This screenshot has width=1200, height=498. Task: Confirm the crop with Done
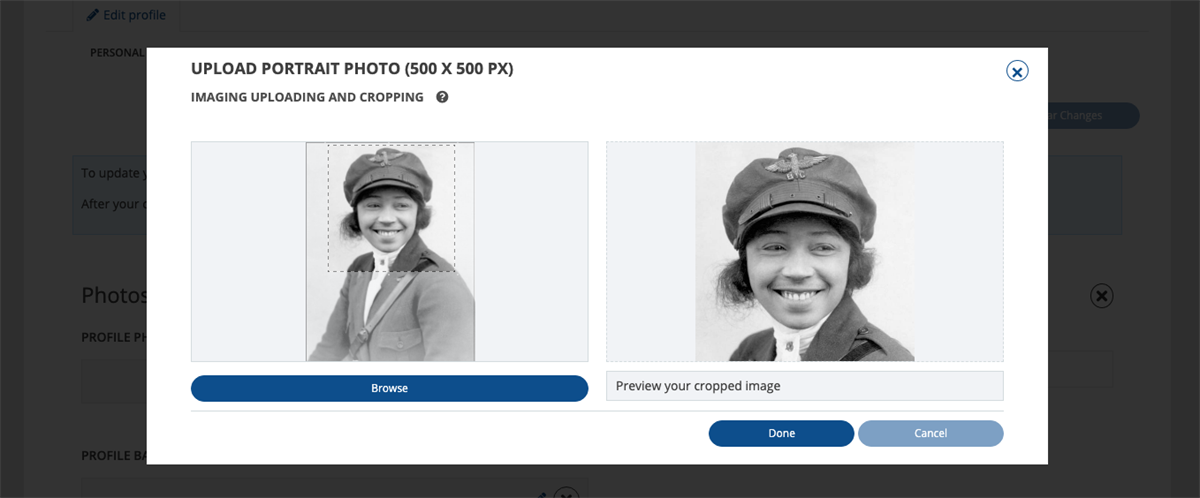[x=781, y=433]
